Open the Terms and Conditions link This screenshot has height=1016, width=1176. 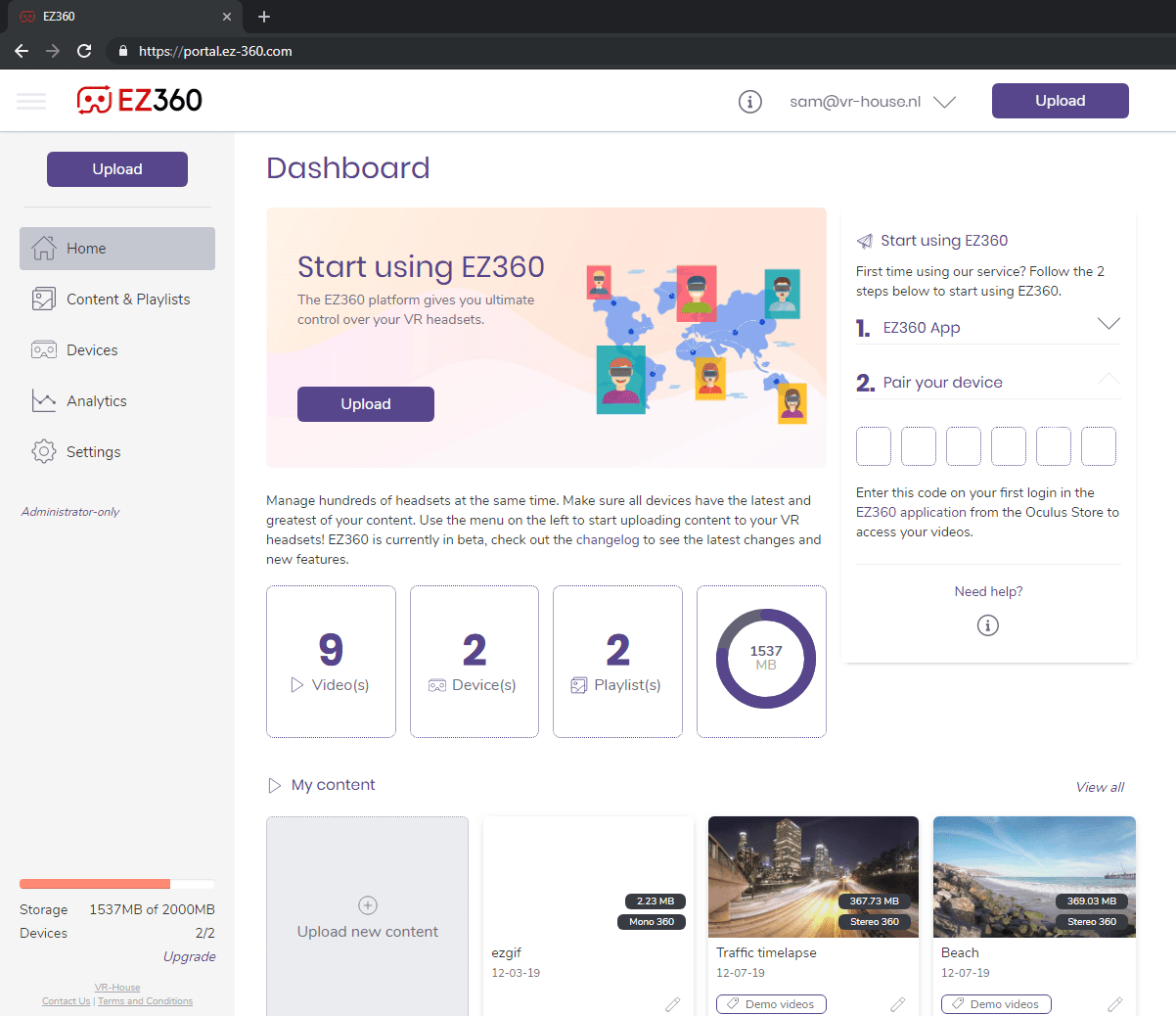[145, 1000]
